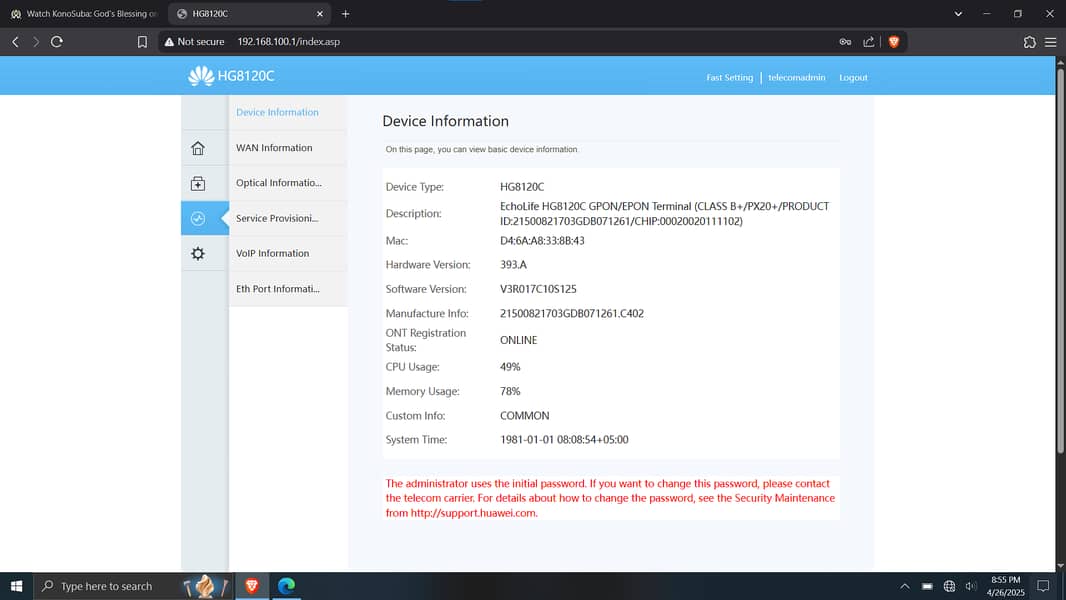
Task: Open the Windows Start button
Action: [16, 586]
